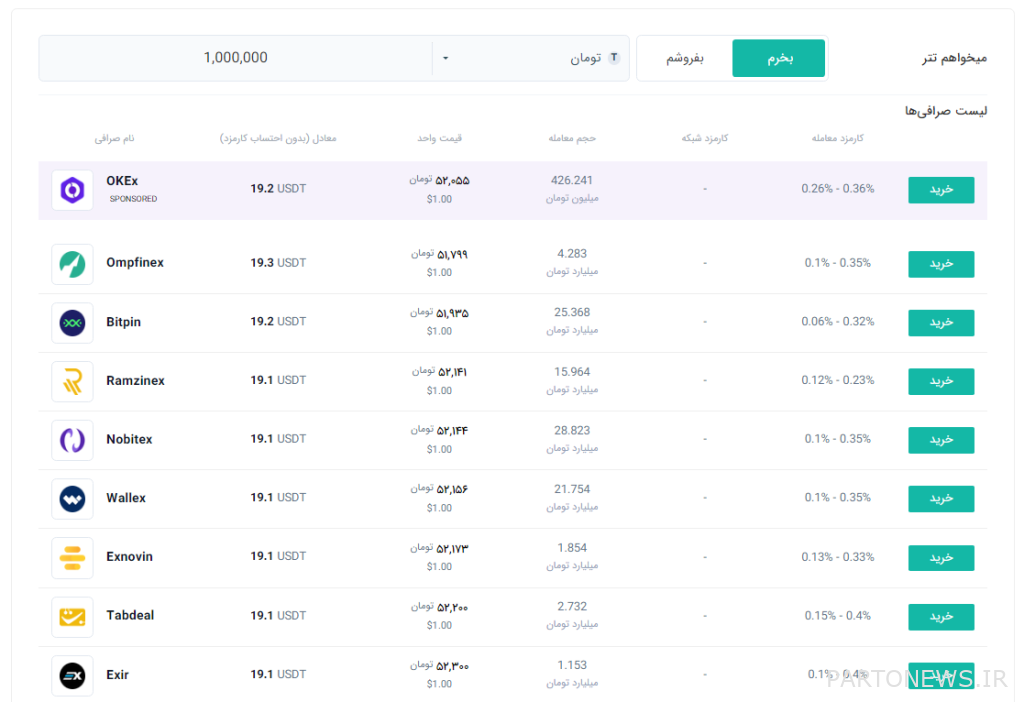Click the Wallex exchange logo
1024x702 pixels.
click(x=72, y=499)
